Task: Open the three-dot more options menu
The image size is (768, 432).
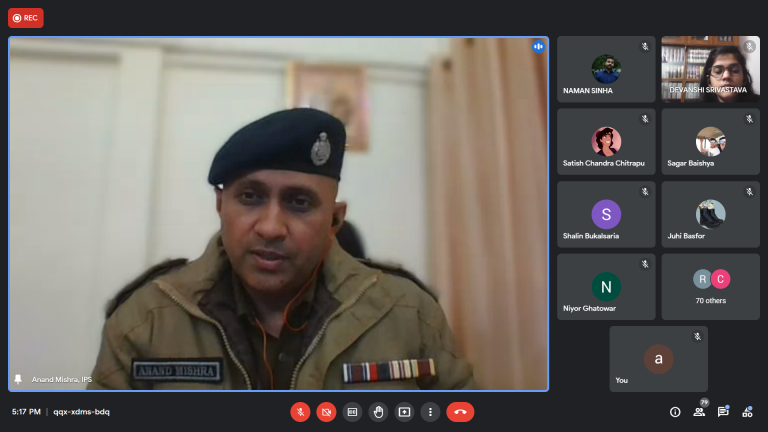Action: pos(430,411)
